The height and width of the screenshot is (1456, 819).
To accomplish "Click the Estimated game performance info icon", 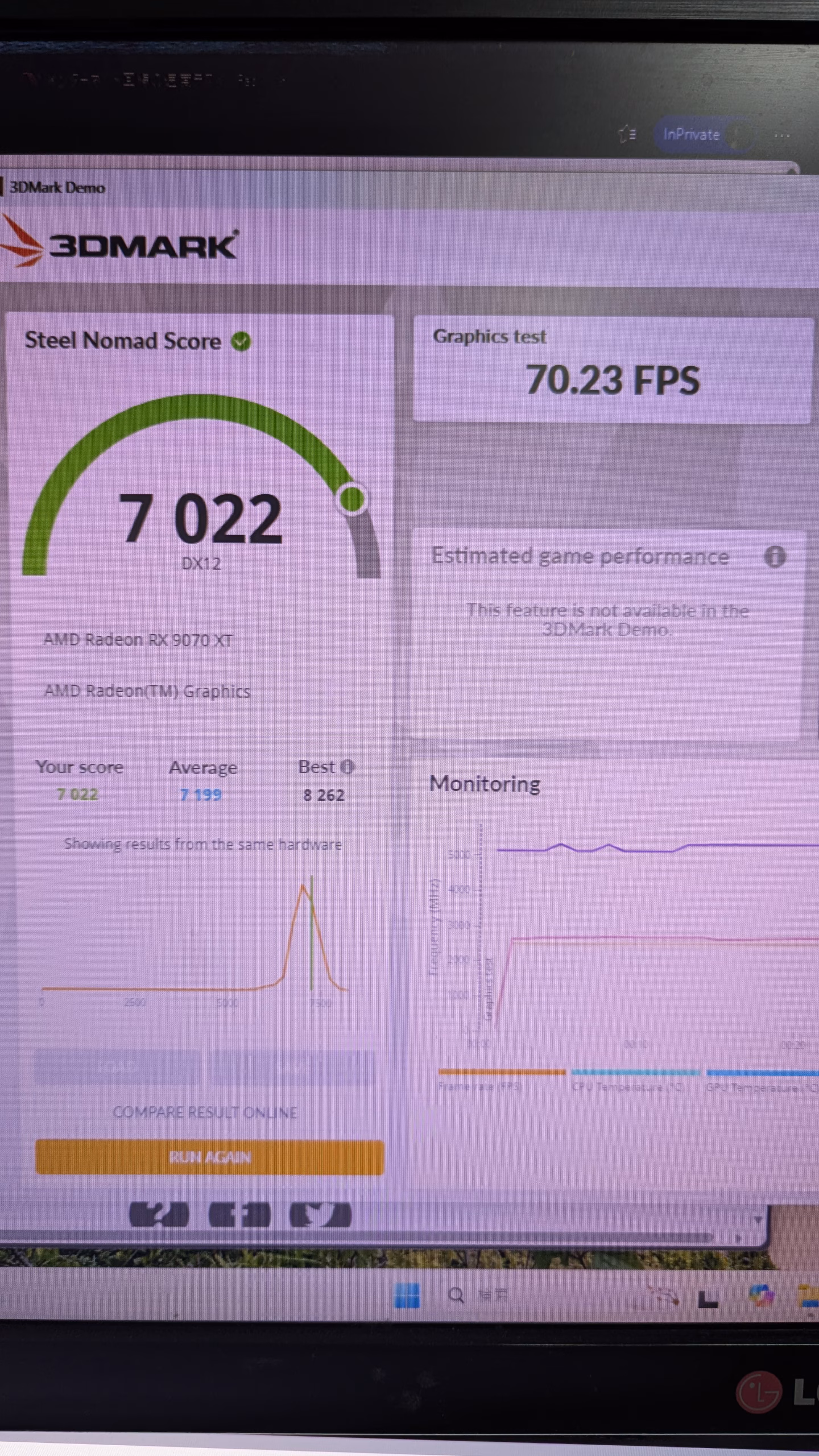I will (x=775, y=556).
